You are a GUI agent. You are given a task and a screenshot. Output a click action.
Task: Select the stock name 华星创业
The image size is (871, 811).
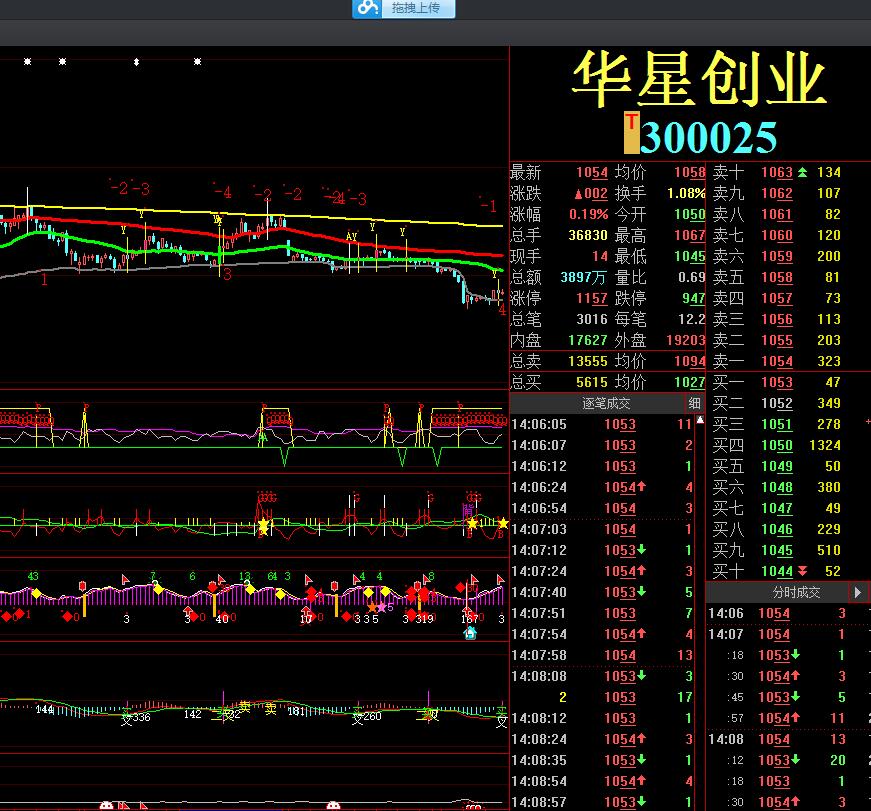699,79
